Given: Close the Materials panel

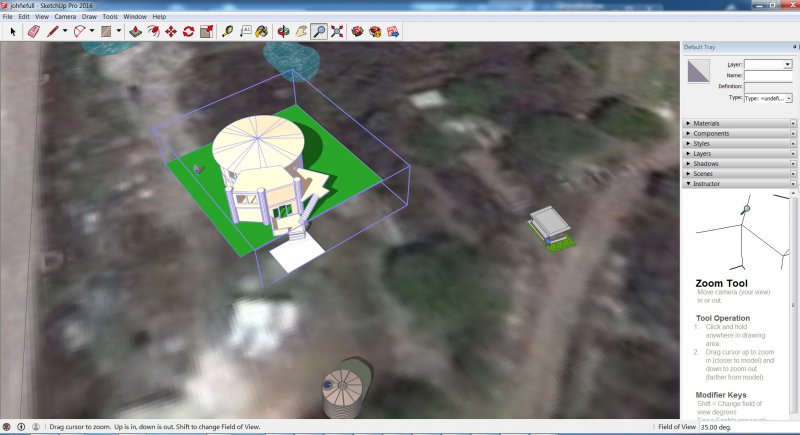Looking at the screenshot, I should tap(793, 123).
